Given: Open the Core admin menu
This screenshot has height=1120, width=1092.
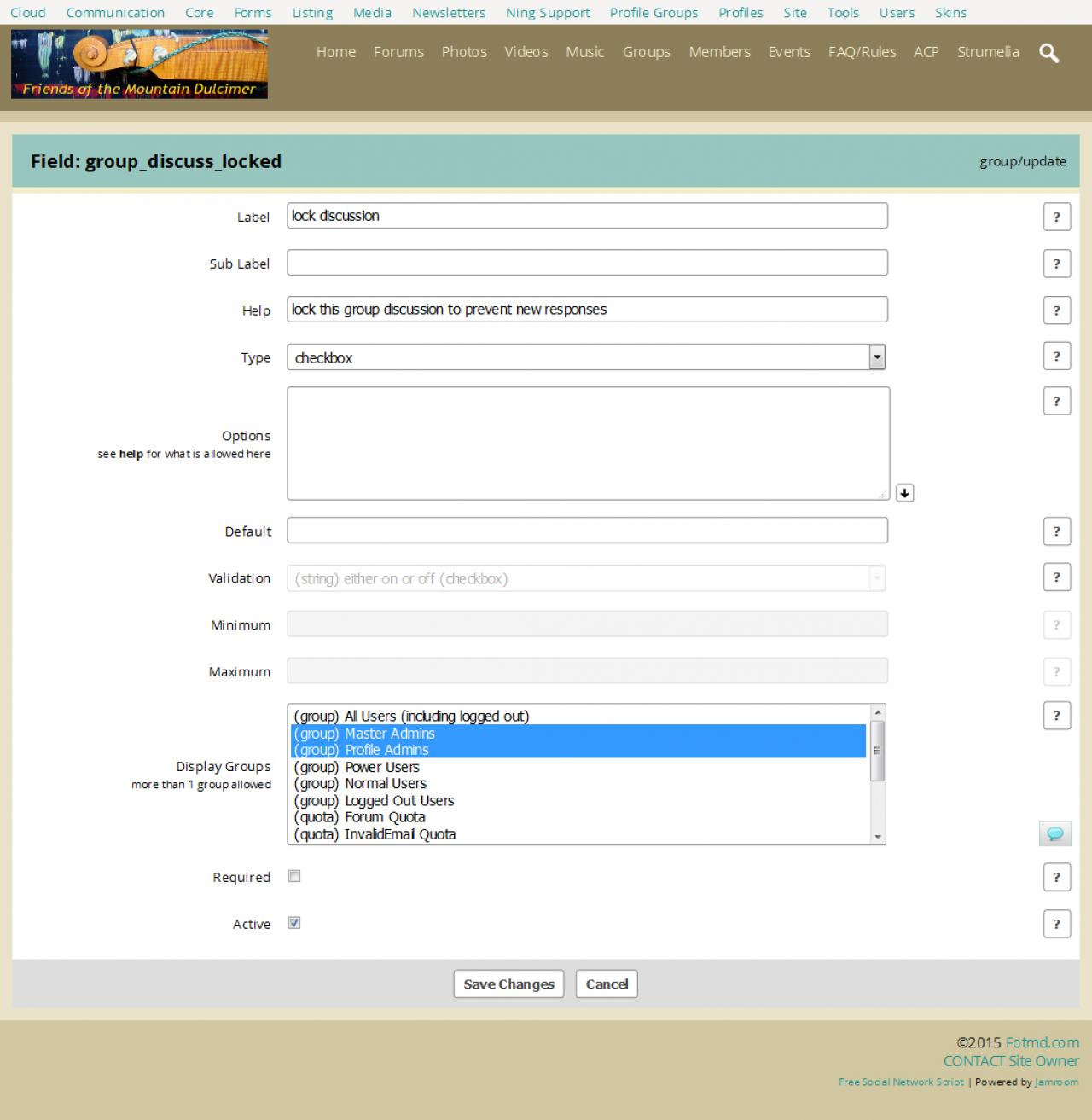Looking at the screenshot, I should (x=200, y=13).
